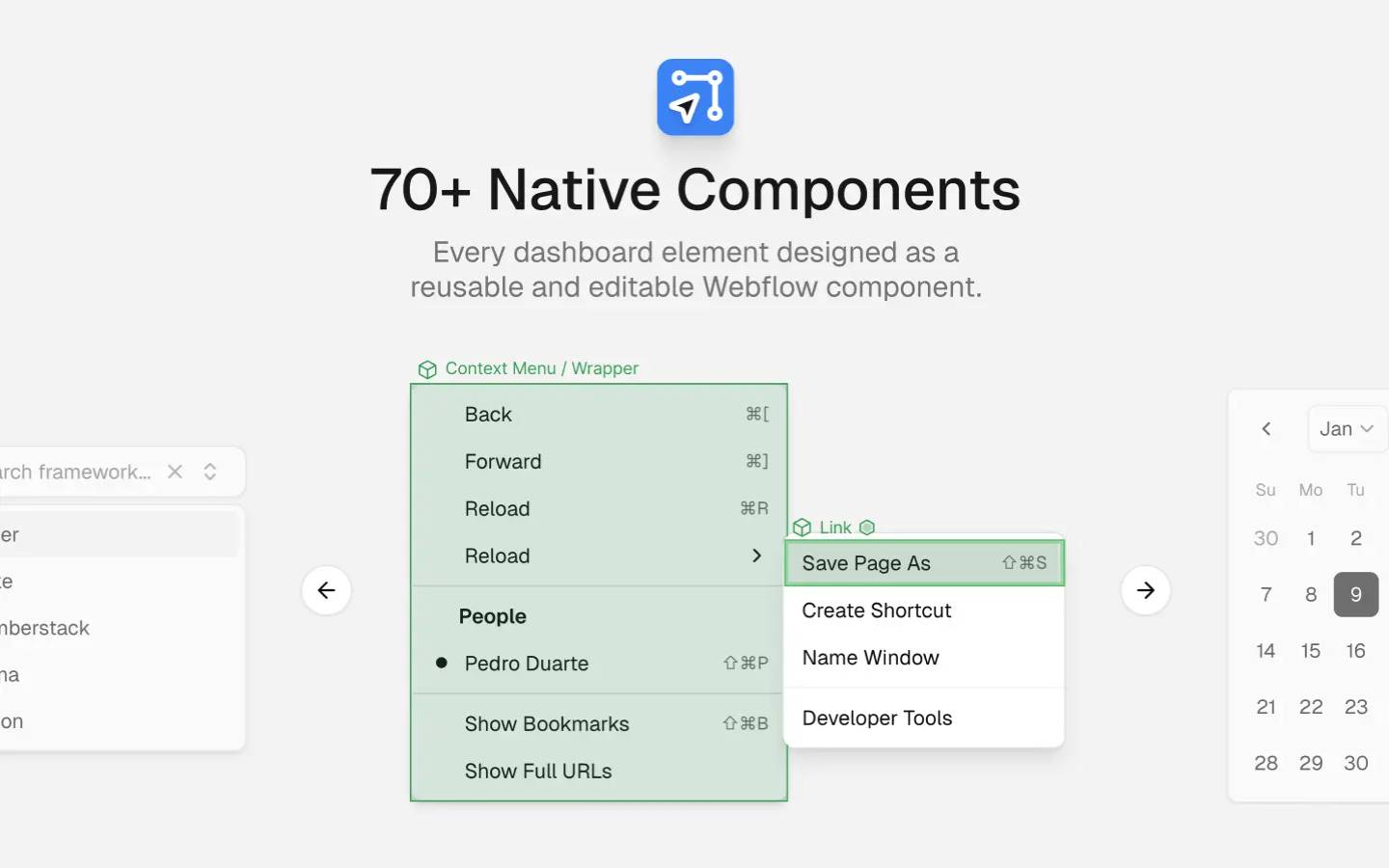Click the calendar previous month chevron
This screenshot has height=868, width=1389.
pyautogui.click(x=1266, y=429)
